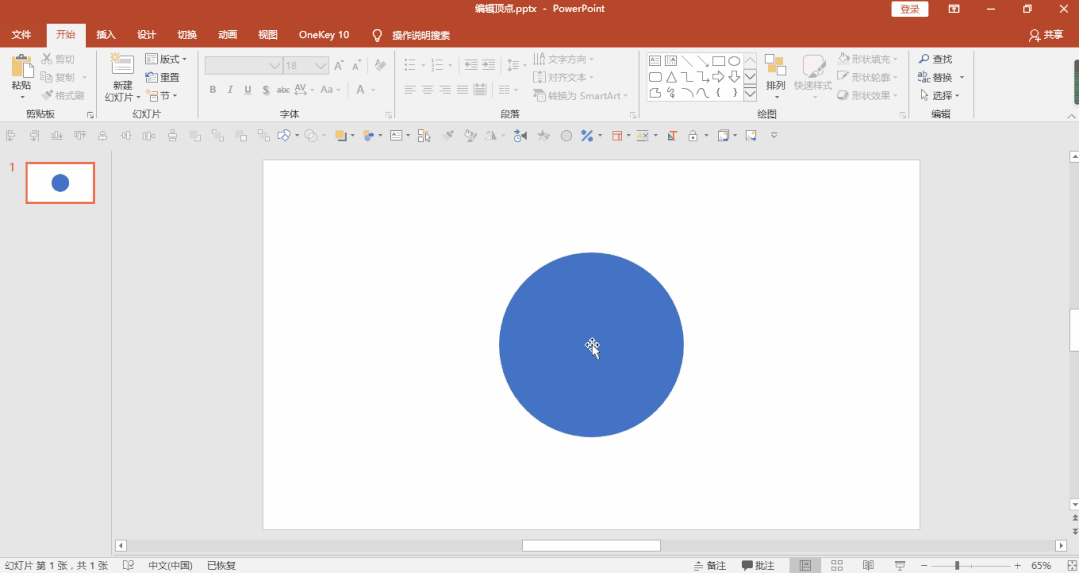Click the Login (登录) button

[910, 9]
